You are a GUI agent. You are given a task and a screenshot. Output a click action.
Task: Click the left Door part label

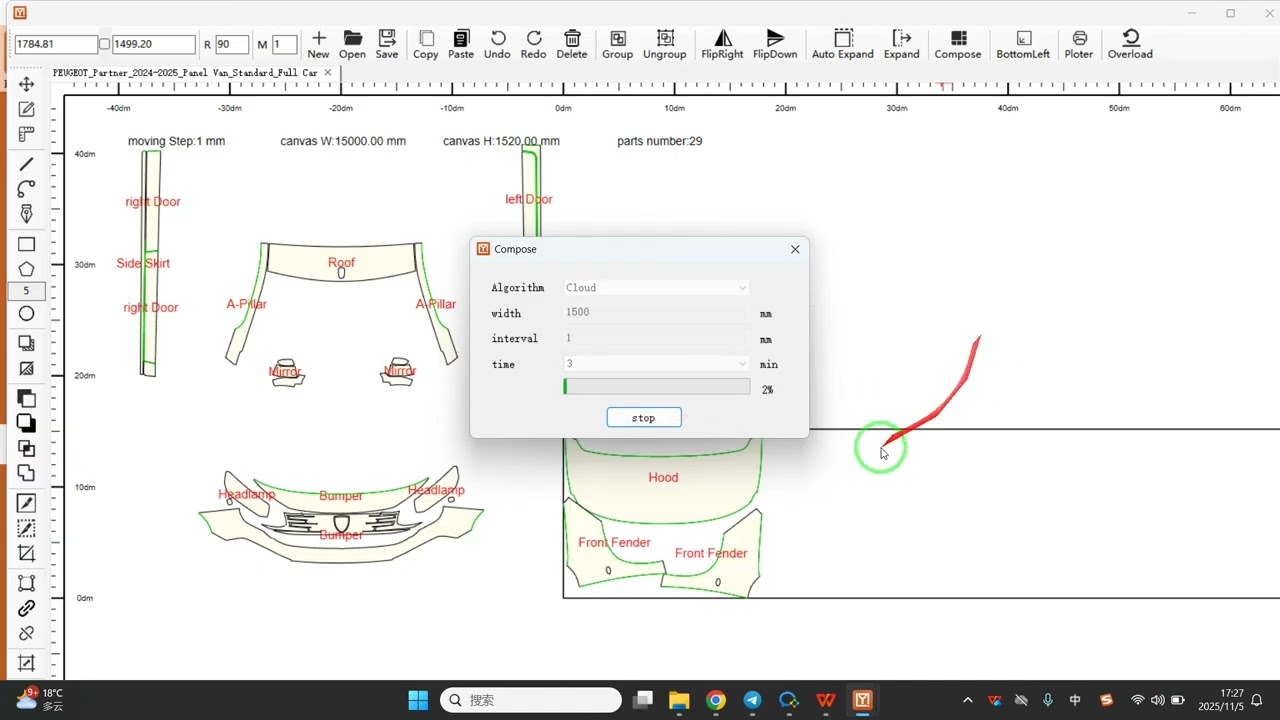[529, 200]
